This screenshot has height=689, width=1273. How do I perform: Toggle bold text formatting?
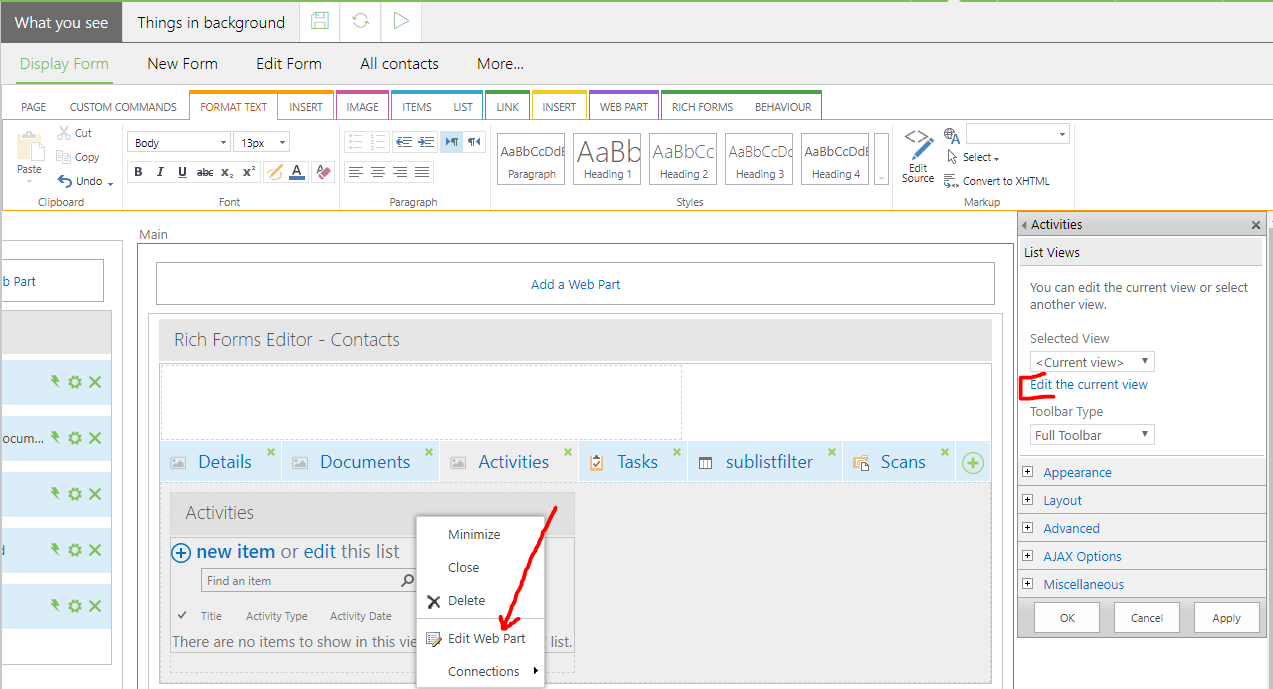click(x=138, y=172)
